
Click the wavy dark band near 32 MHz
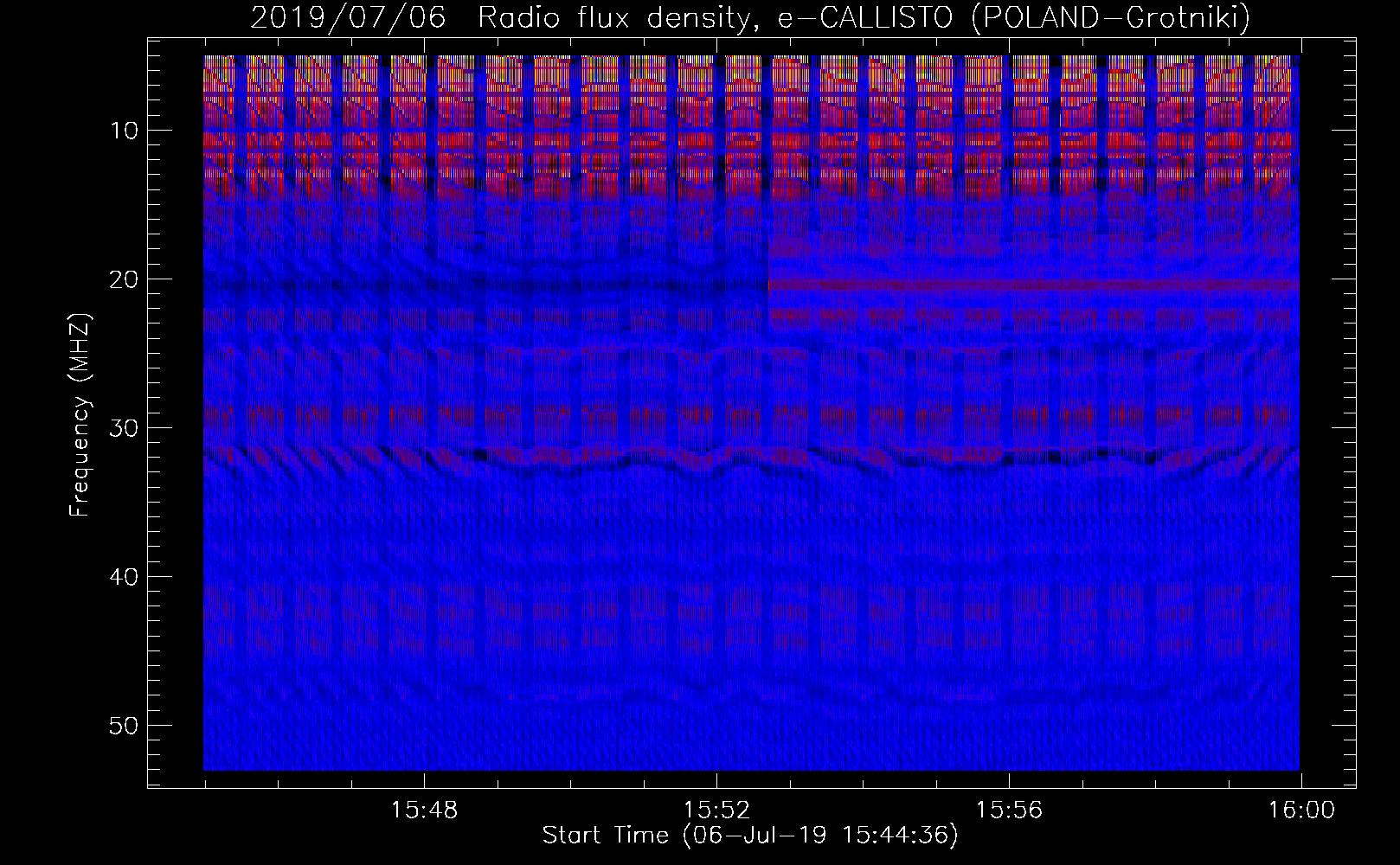751,459
